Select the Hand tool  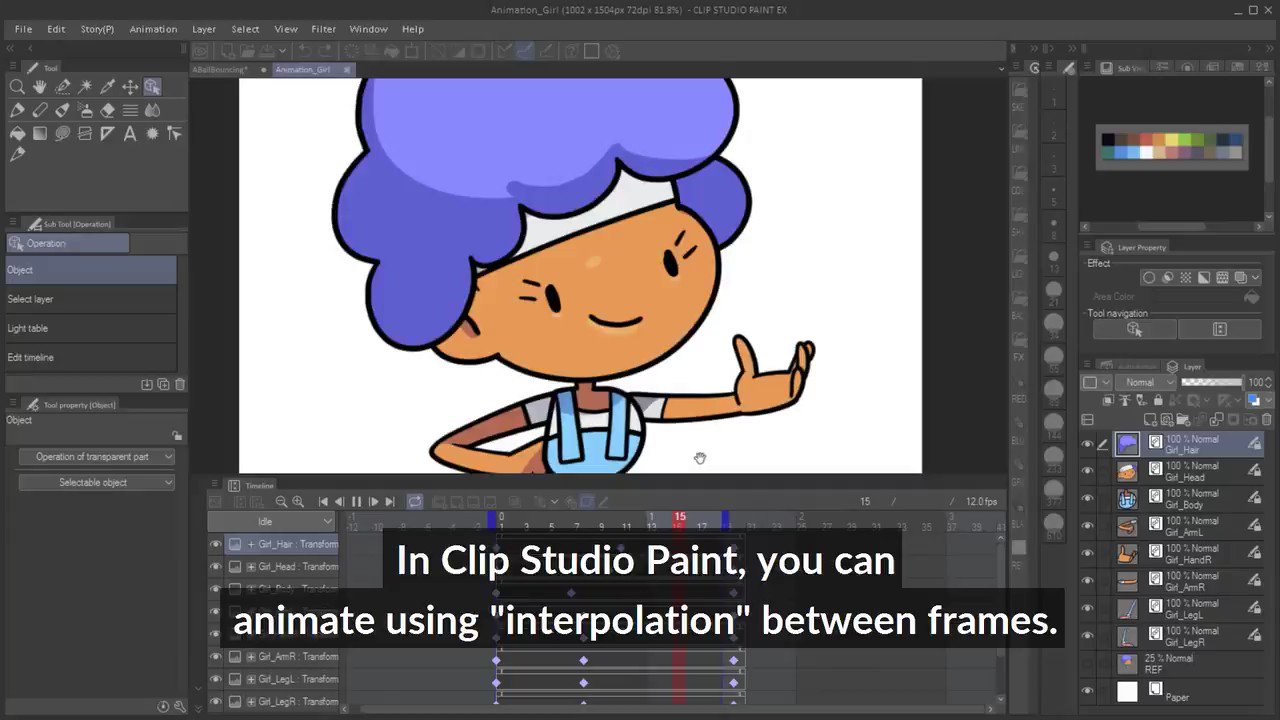pyautogui.click(x=40, y=86)
